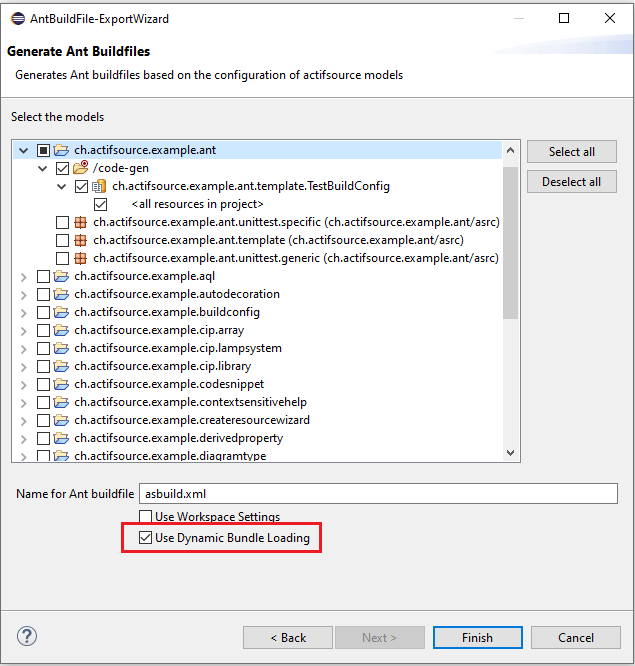Click the help question mark icon
Image resolution: width=635 pixels, height=666 pixels.
(x=27, y=637)
